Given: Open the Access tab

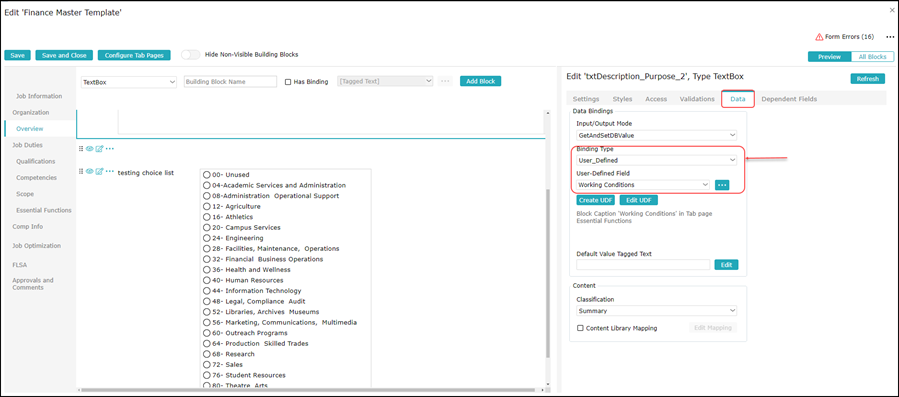Looking at the screenshot, I should 656,99.
